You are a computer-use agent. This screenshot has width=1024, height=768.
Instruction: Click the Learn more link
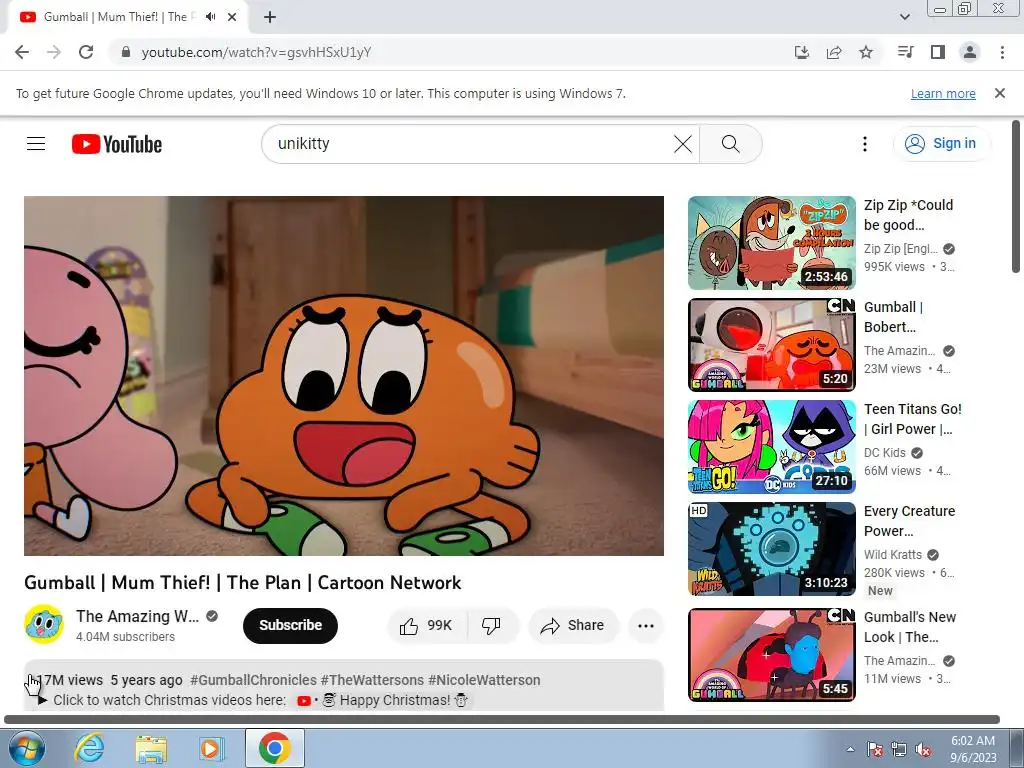pos(943,93)
